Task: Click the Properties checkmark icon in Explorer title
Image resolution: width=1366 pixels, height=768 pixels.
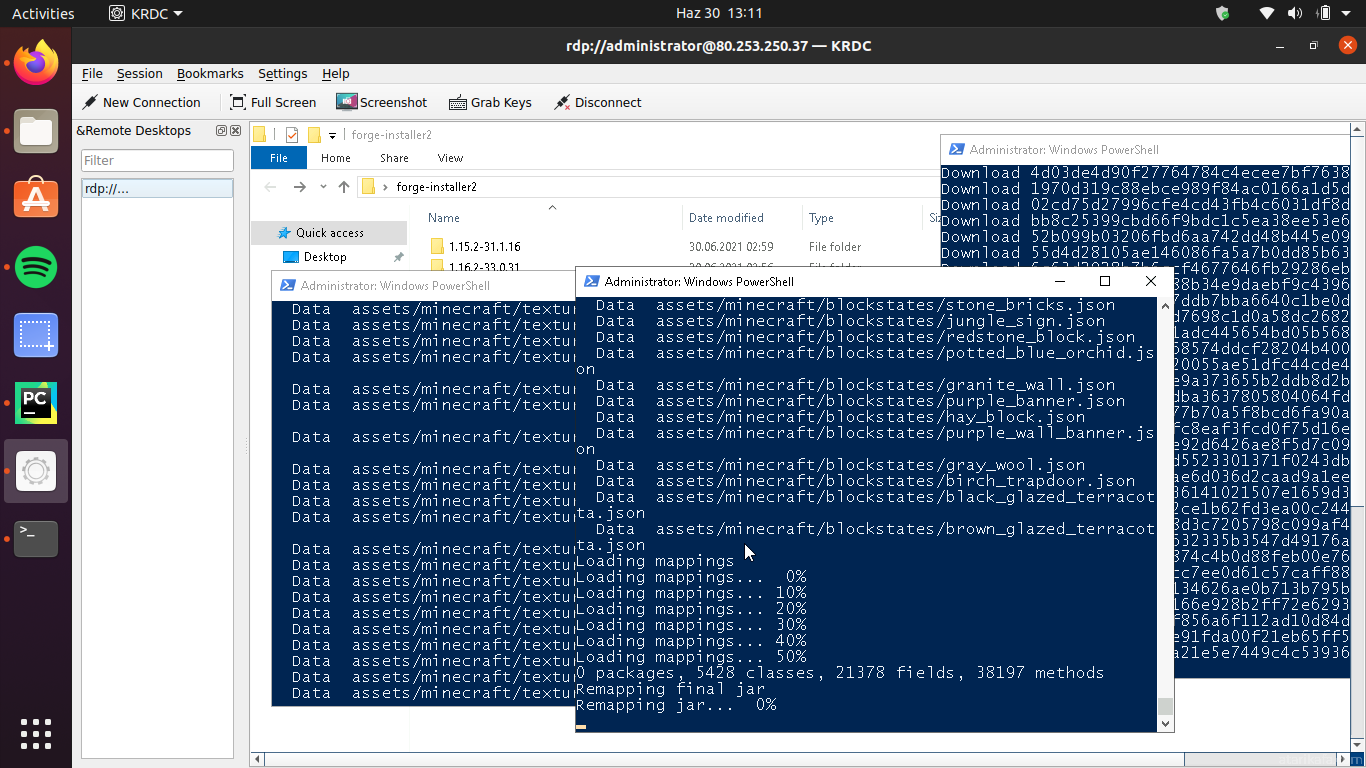Action: pos(292,135)
